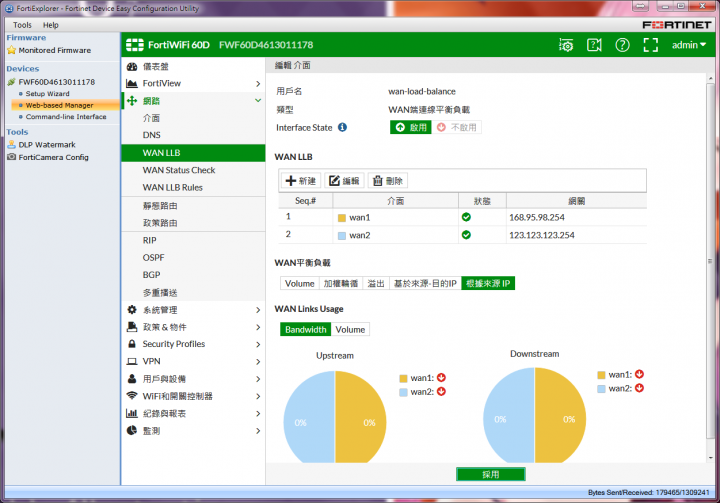Viewport: 720px width, 503px height.
Task: Open the Help menu
Action: (x=51, y=25)
